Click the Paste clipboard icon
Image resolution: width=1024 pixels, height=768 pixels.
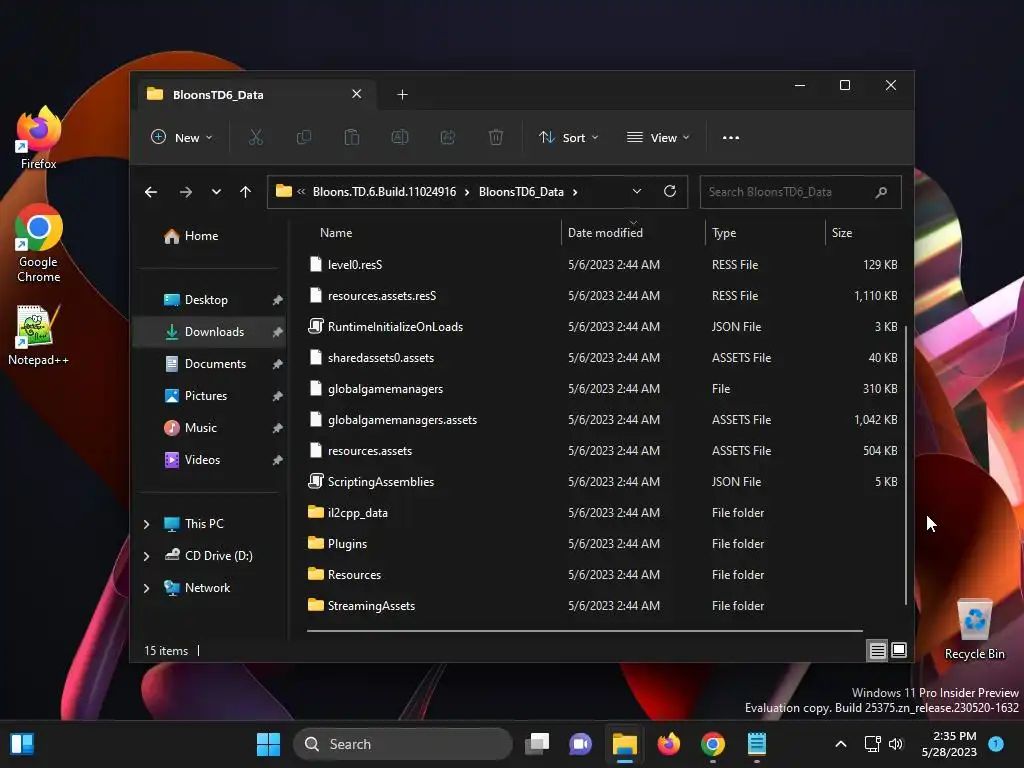(351, 137)
